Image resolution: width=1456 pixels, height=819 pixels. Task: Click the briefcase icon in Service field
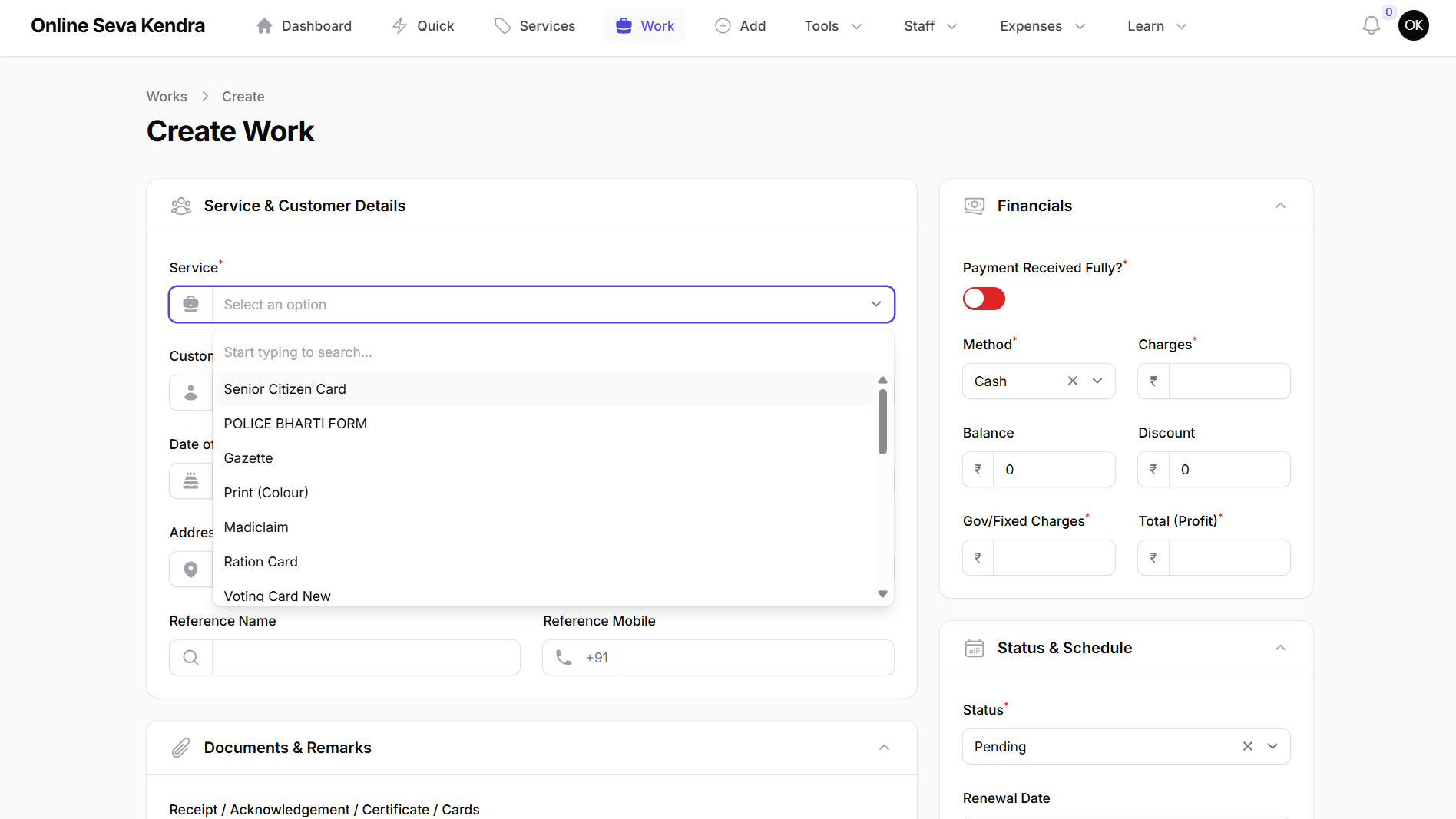point(190,304)
